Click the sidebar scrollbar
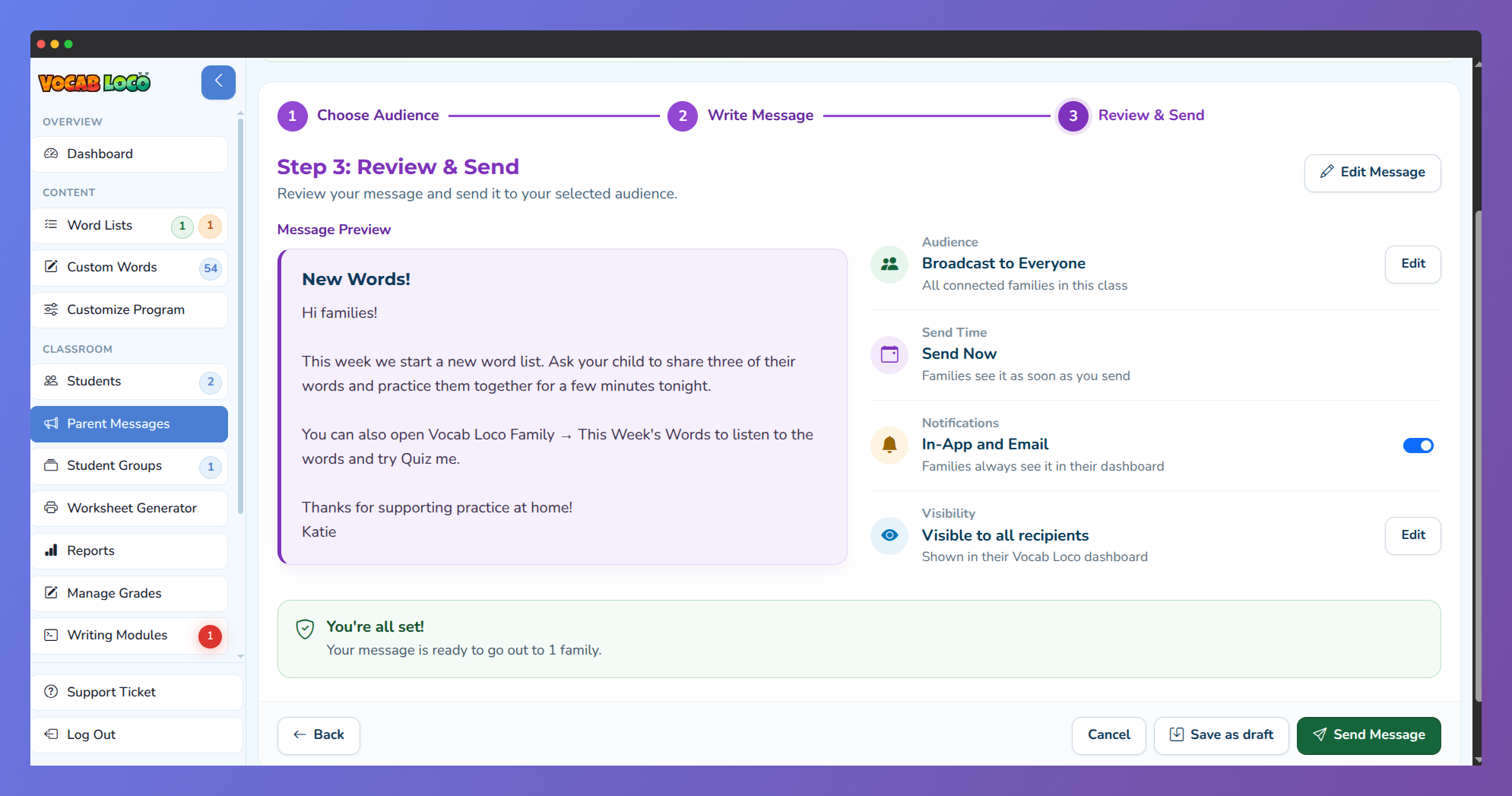Screen dimensions: 1512x796 (240, 316)
